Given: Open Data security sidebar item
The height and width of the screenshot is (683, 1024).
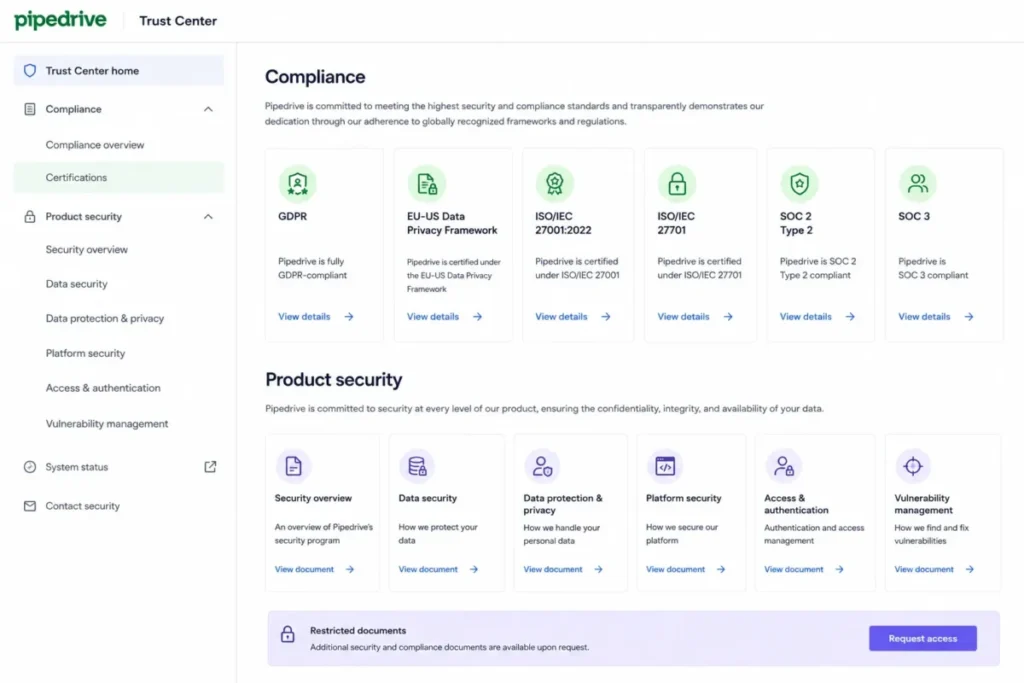Looking at the screenshot, I should pos(76,284).
